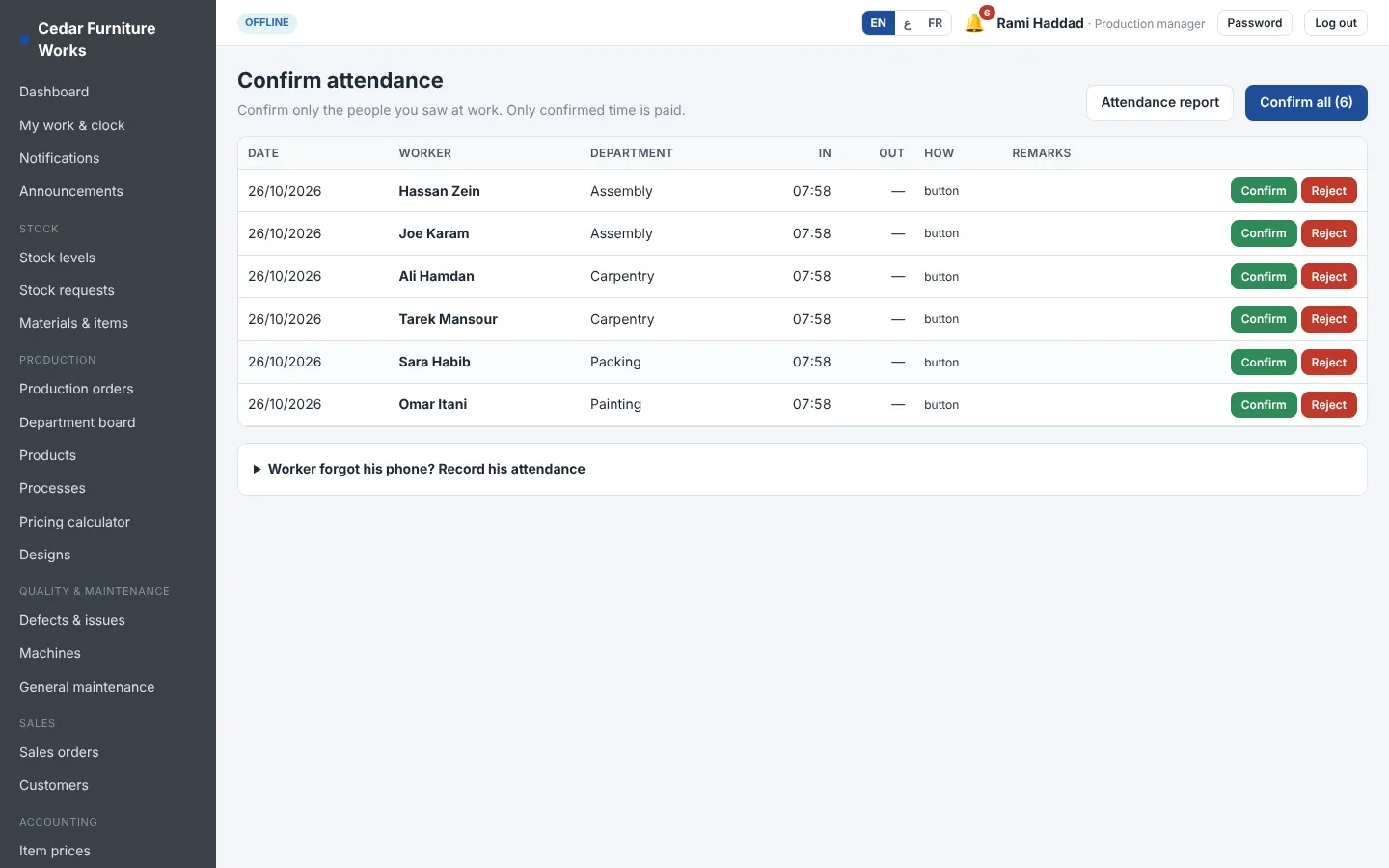The width and height of the screenshot is (1389, 868).
Task: Open the Attendance report
Action: [x=1159, y=102]
